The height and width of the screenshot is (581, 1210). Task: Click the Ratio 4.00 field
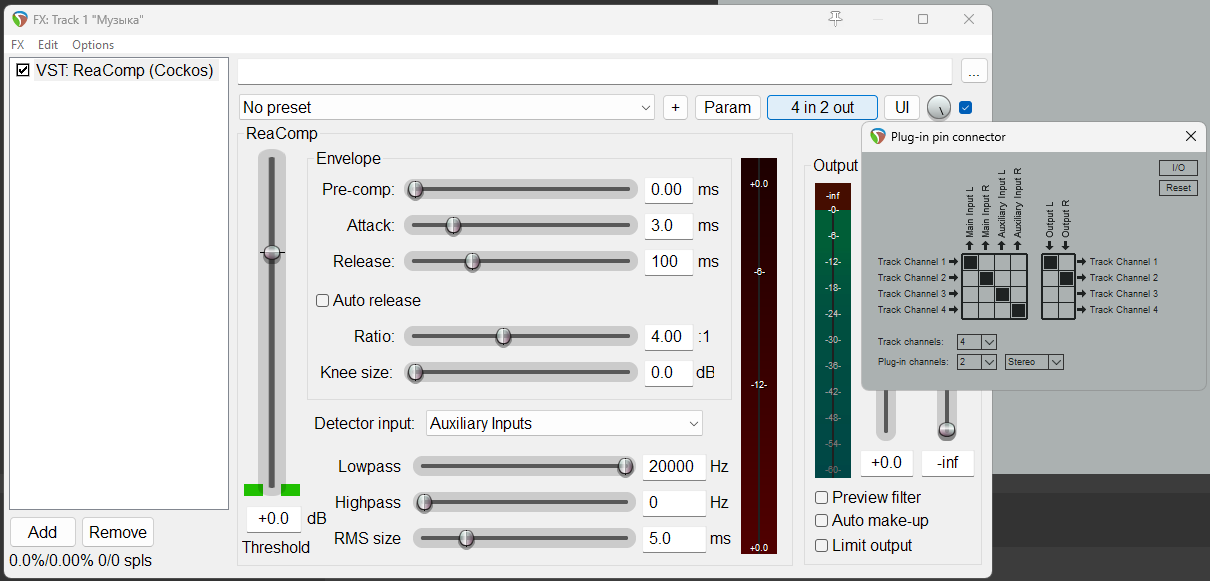point(668,336)
